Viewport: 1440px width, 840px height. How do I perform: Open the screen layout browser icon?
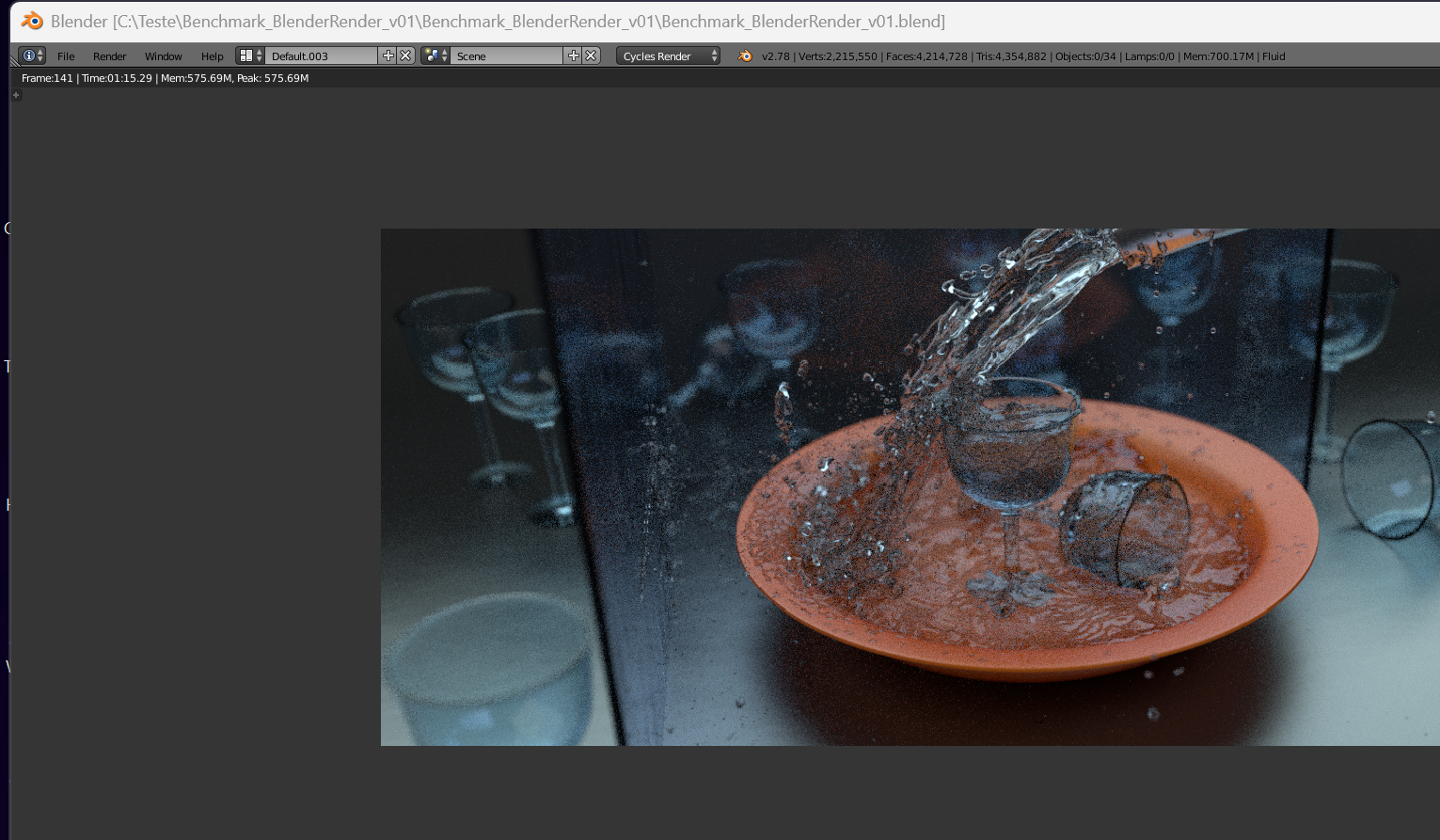[x=250, y=56]
